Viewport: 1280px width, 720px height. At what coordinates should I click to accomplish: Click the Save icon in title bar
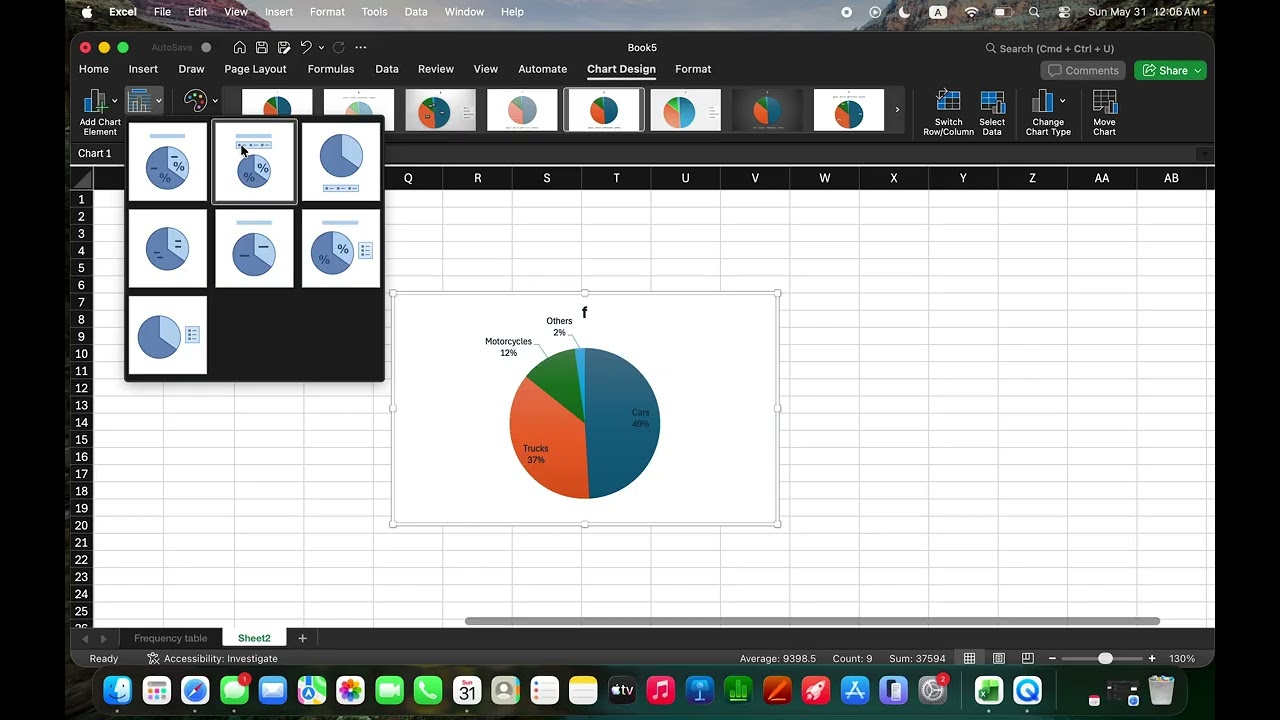261,47
